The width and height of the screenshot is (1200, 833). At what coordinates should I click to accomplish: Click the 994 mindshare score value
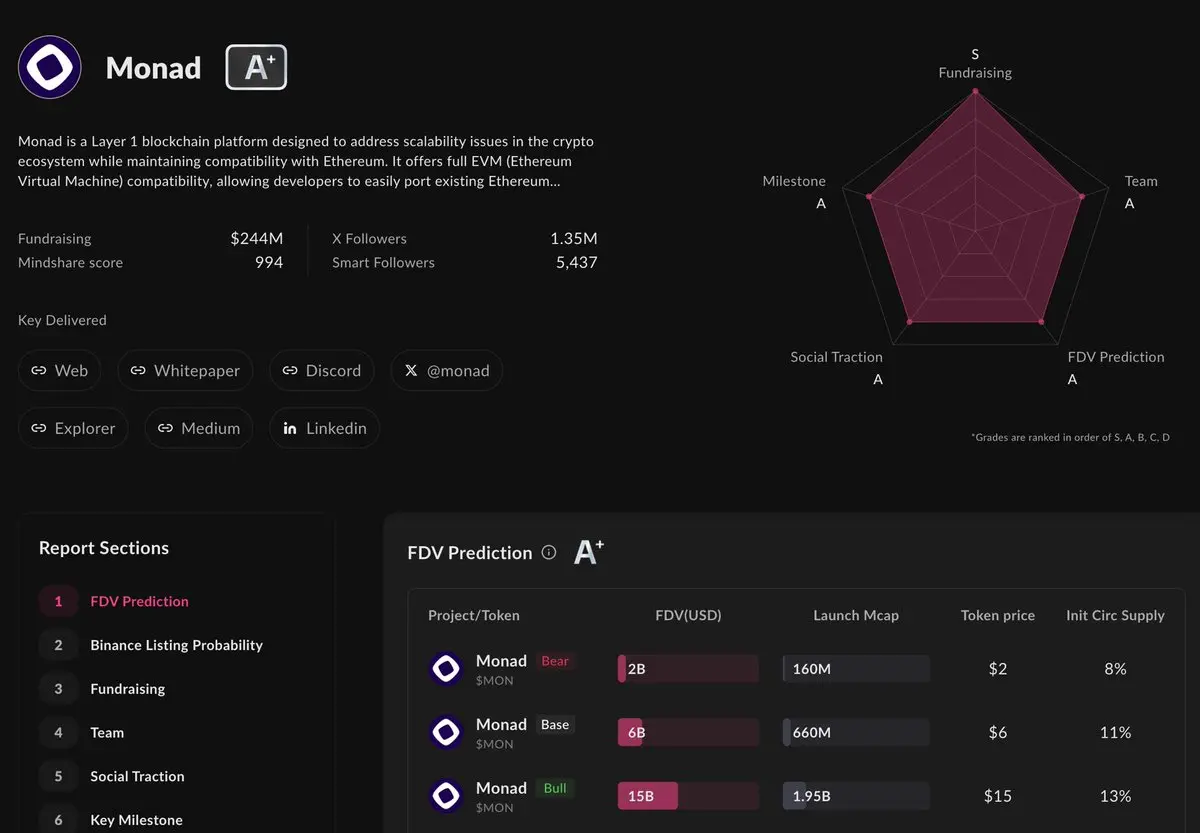268,262
